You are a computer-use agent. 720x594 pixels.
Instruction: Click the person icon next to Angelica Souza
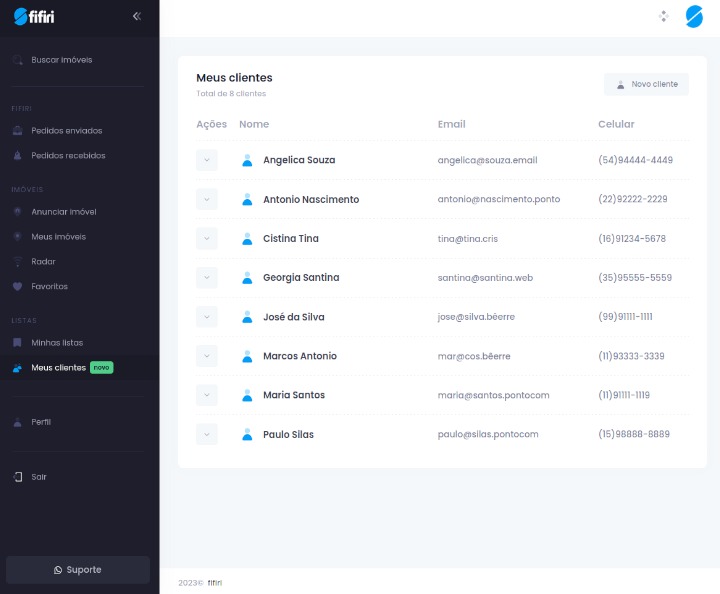pyautogui.click(x=247, y=160)
